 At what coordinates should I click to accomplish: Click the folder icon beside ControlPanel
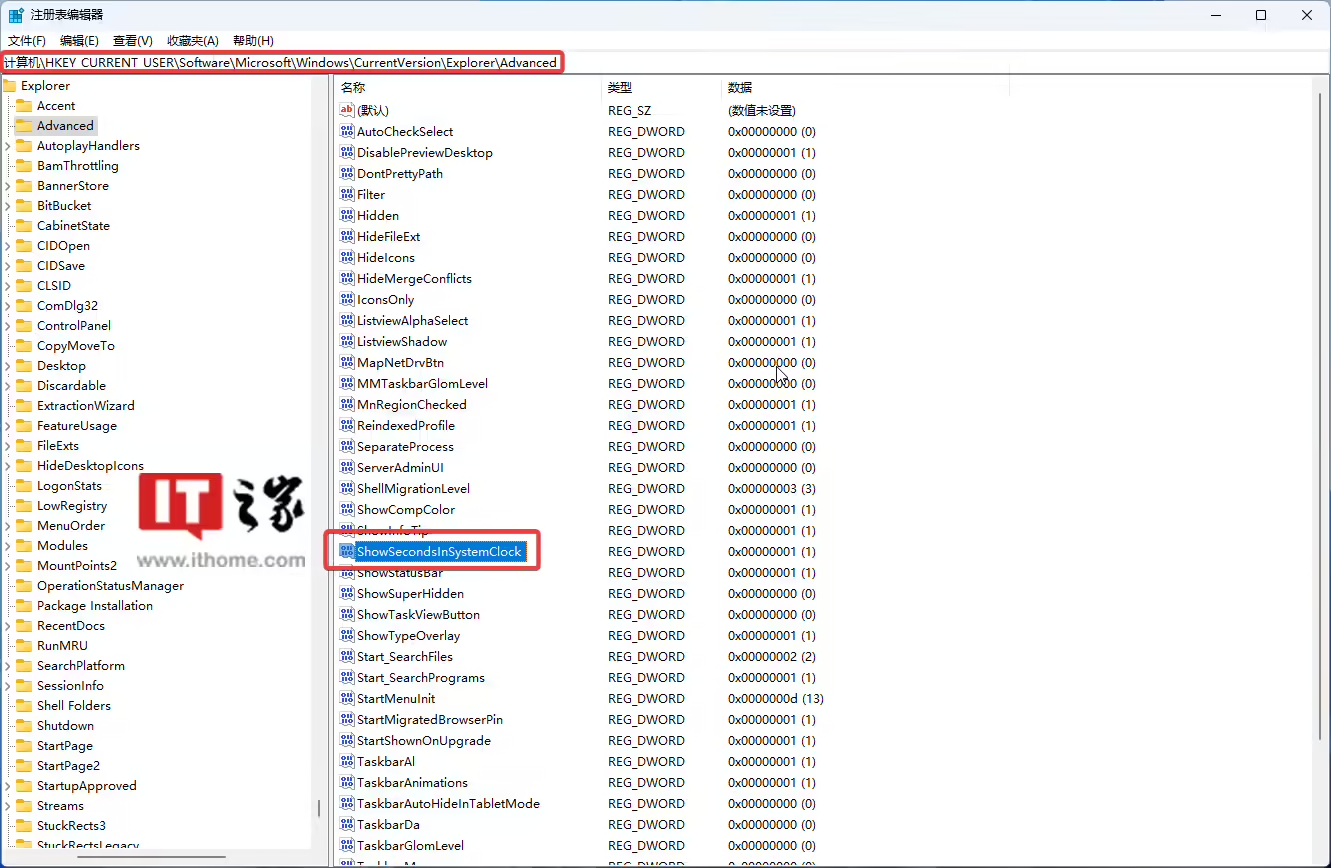coord(24,325)
